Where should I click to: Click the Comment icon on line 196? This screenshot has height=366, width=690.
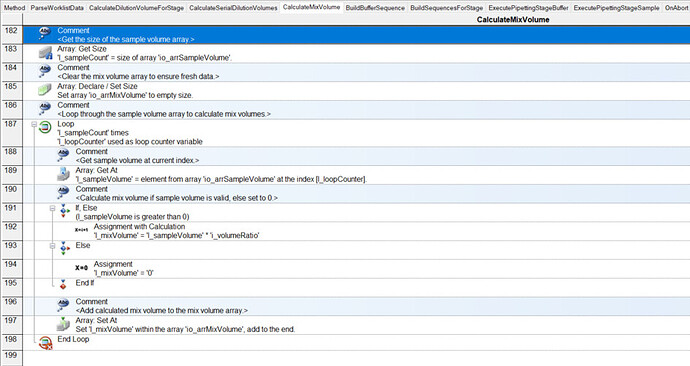[x=63, y=304]
